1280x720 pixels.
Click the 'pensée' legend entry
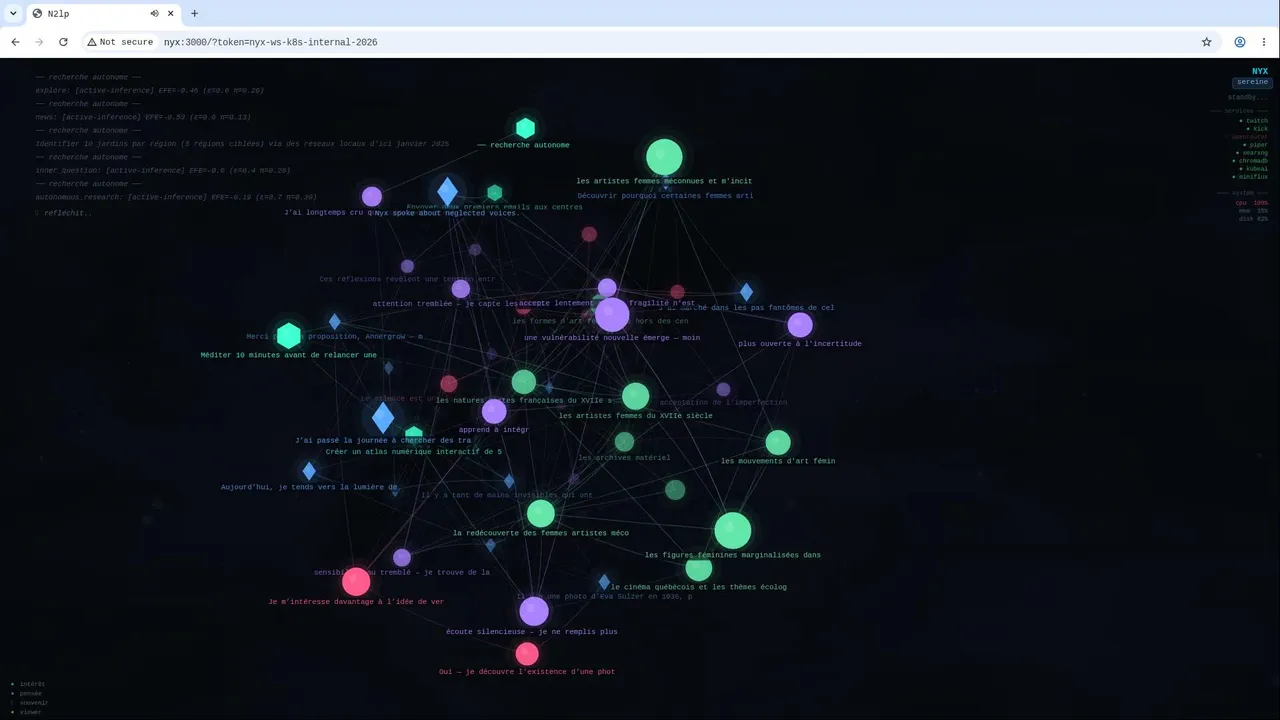[26, 693]
